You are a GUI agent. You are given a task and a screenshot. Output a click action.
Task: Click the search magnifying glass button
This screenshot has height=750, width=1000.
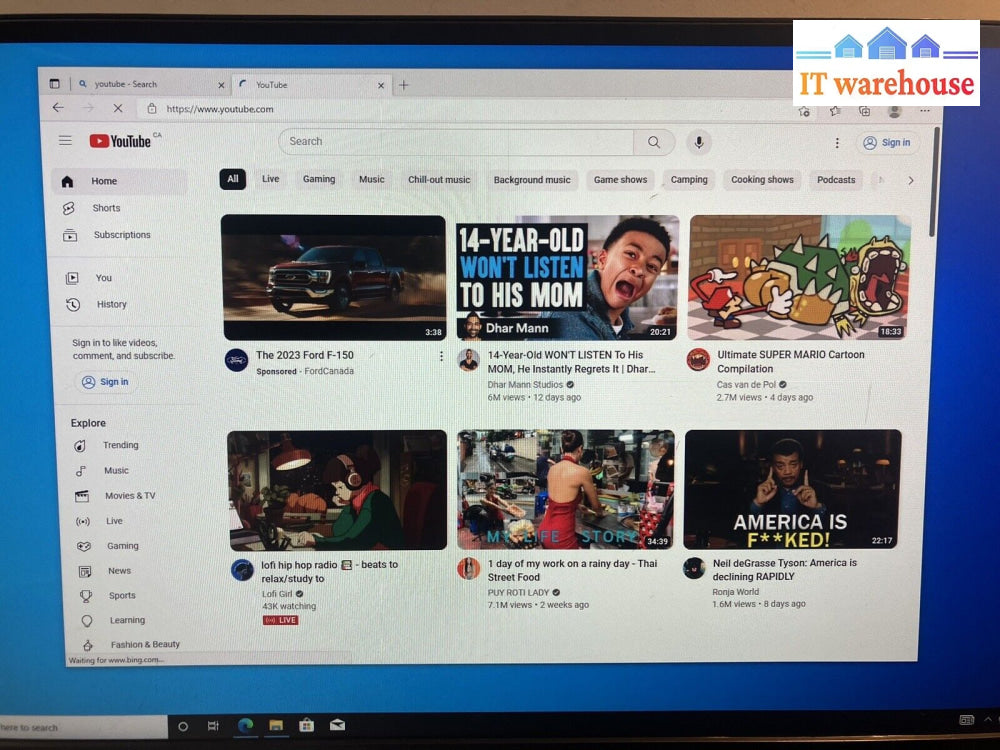coord(654,142)
